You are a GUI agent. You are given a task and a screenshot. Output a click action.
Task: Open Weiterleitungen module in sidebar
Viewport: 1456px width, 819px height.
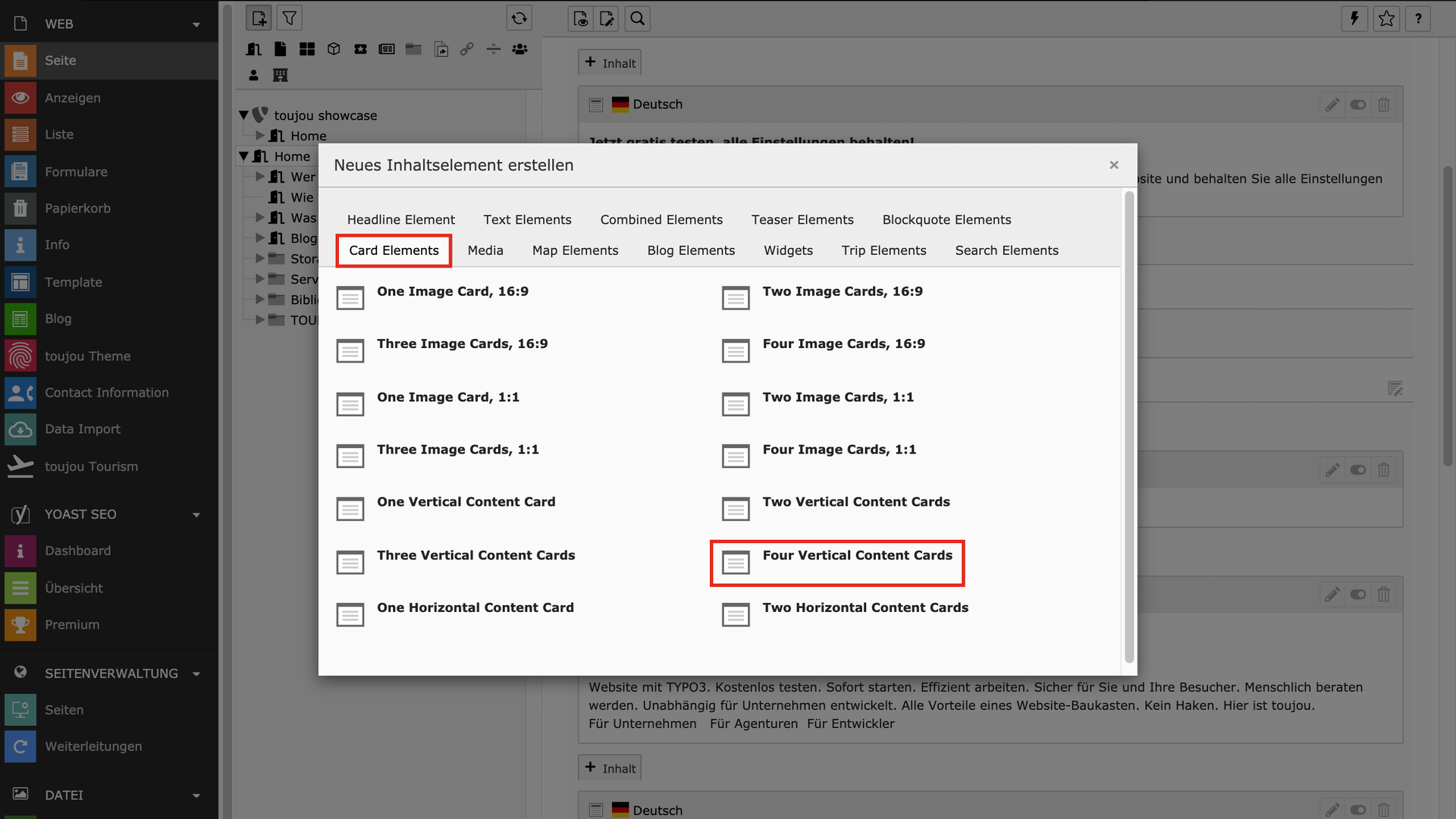[x=93, y=746]
